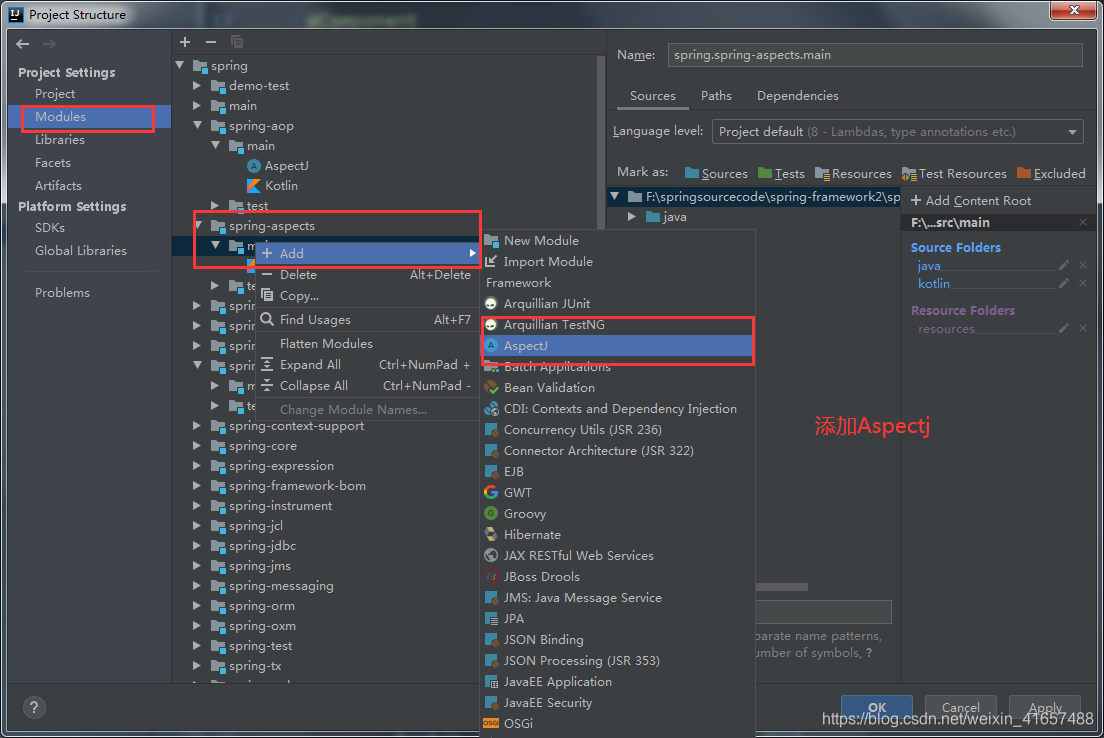This screenshot has width=1104, height=738.
Task: Remove kotlin source folder with X
Action: [x=1083, y=283]
